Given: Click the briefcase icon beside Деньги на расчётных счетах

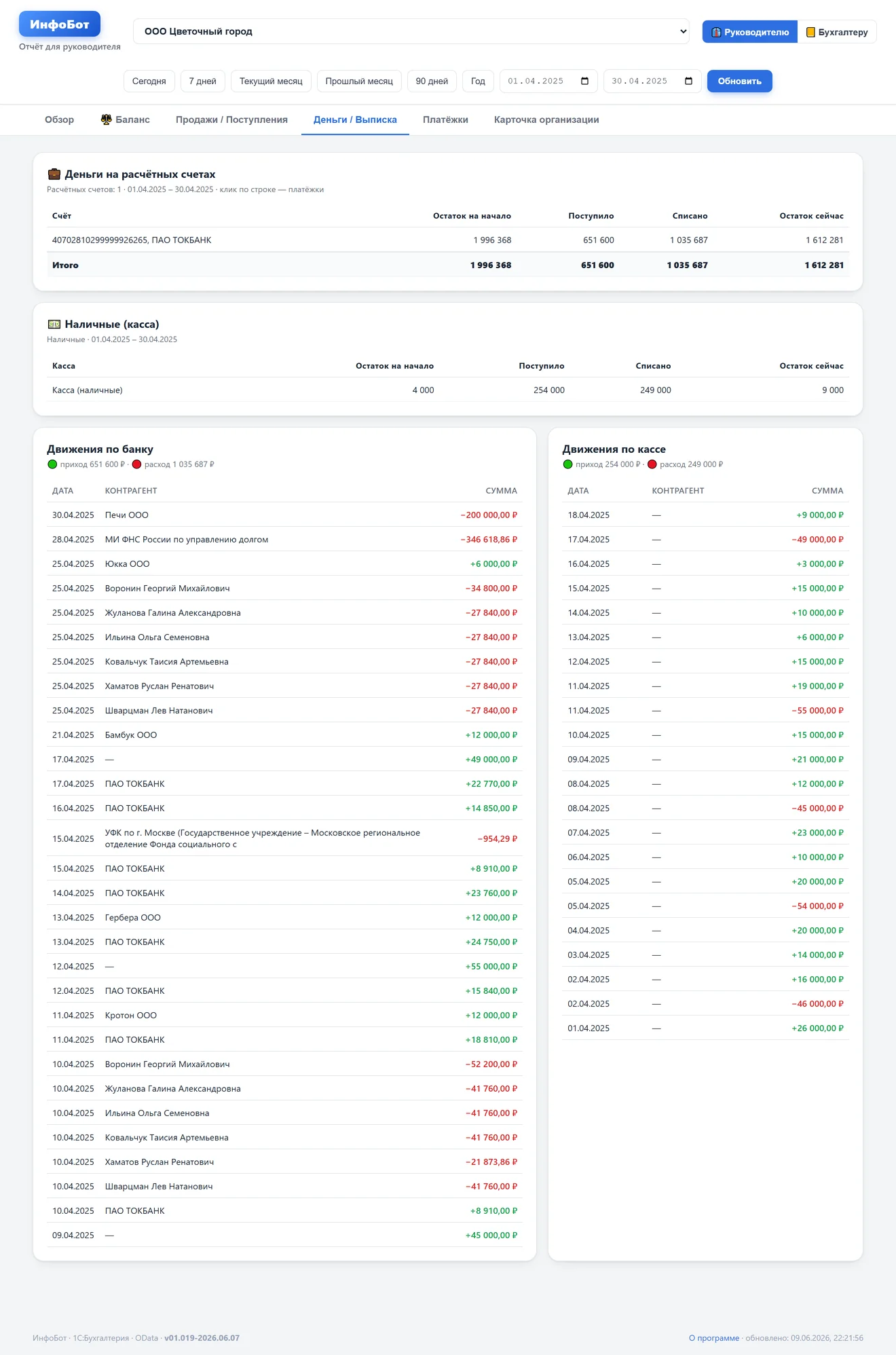Looking at the screenshot, I should coord(54,174).
